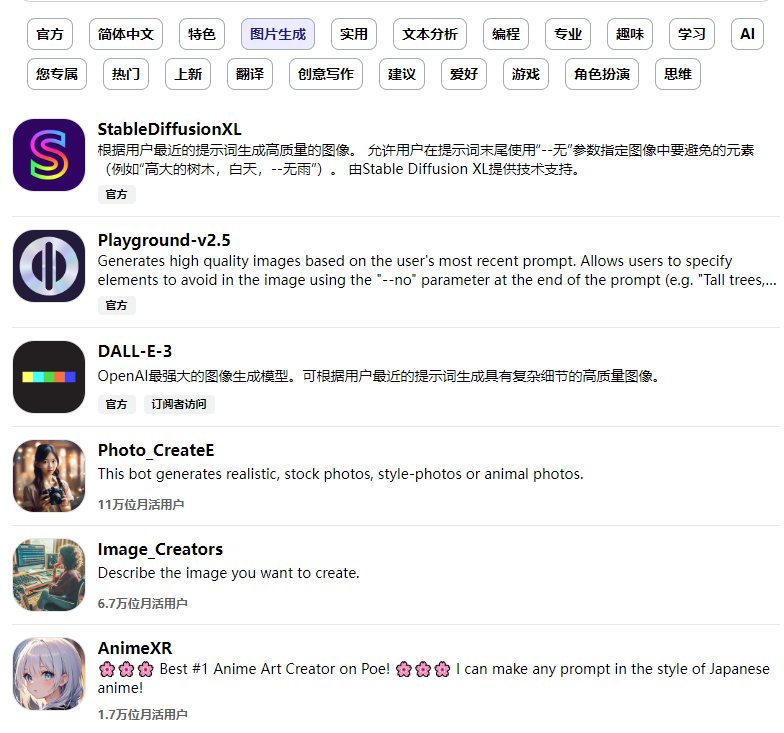Pick the 角色扮演 category chip

click(602, 74)
